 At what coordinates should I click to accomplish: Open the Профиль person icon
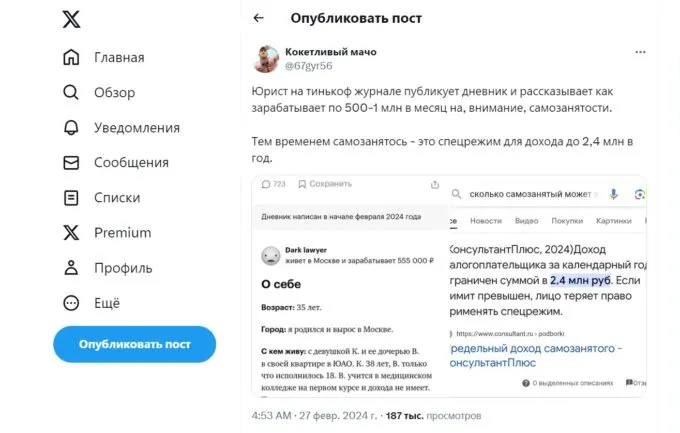click(71, 268)
